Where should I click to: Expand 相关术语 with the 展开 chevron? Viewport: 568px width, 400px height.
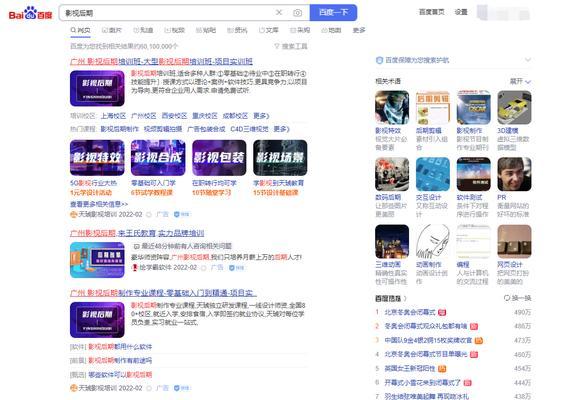click(521, 82)
